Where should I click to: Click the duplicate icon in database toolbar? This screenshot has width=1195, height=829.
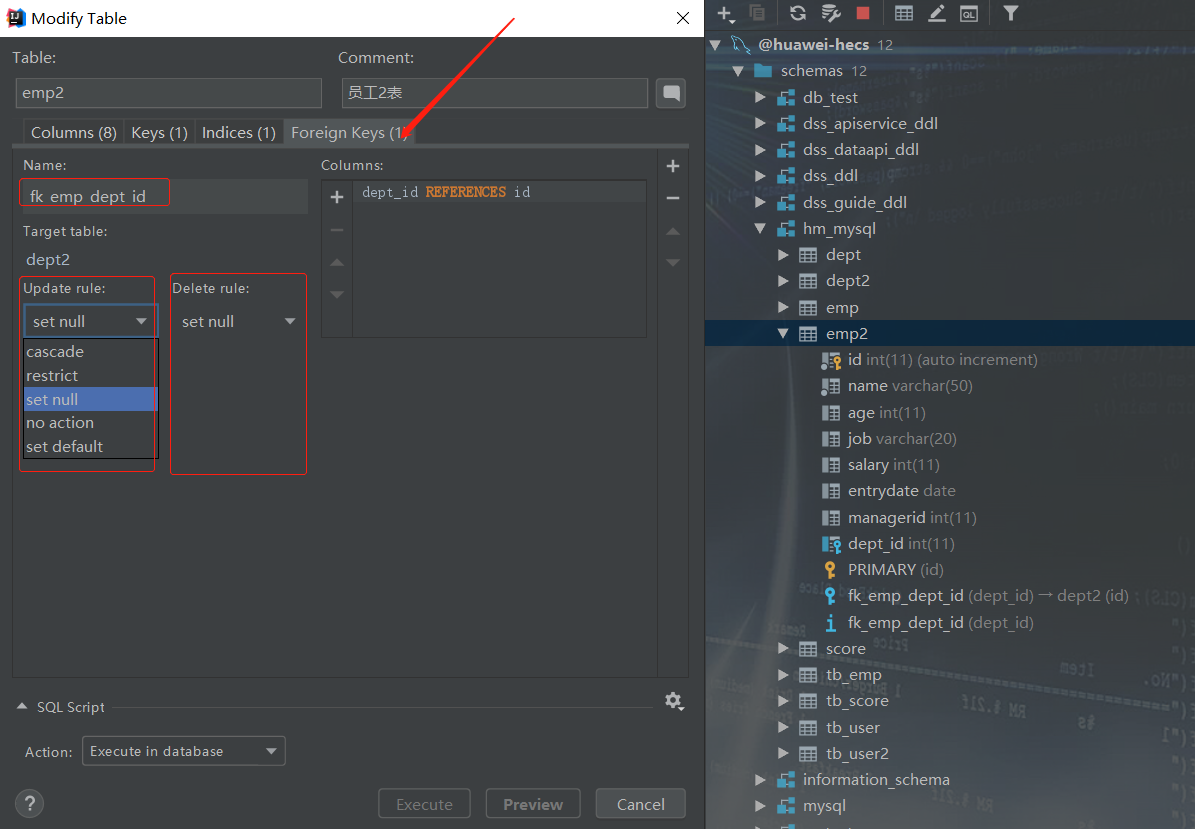[757, 13]
